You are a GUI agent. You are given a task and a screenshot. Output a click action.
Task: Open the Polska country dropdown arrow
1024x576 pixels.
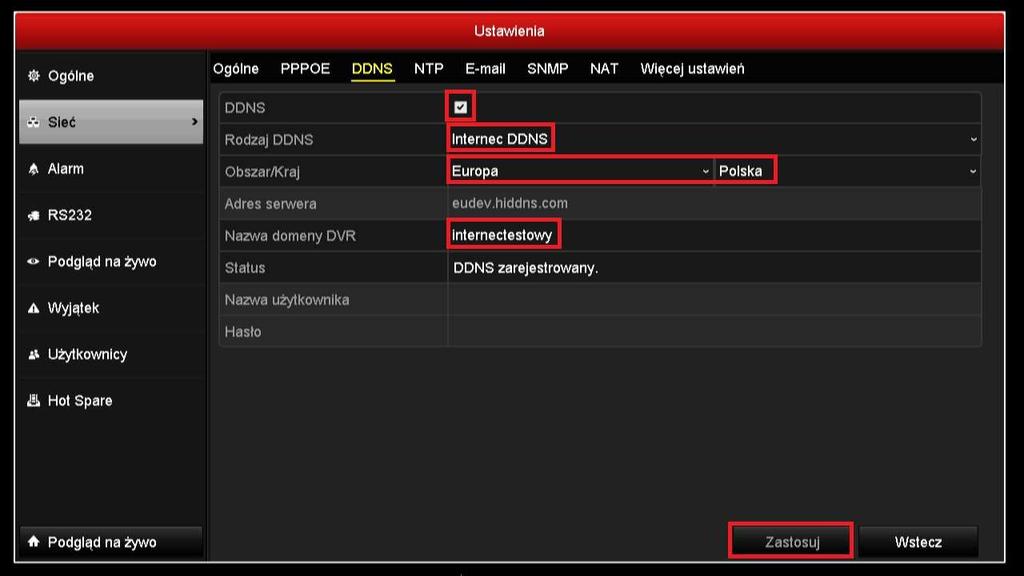(x=973, y=171)
